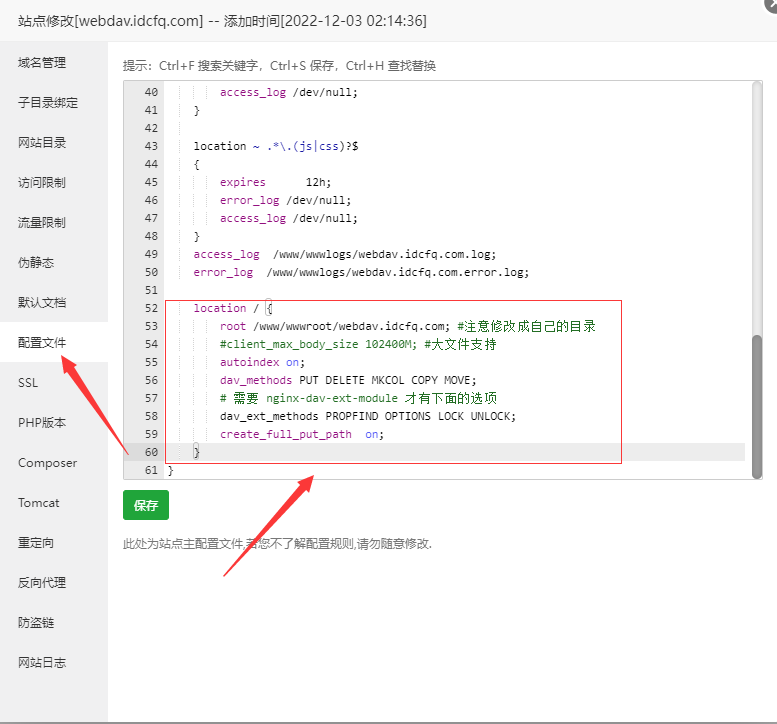Switch to PHP版本 tab

point(42,423)
